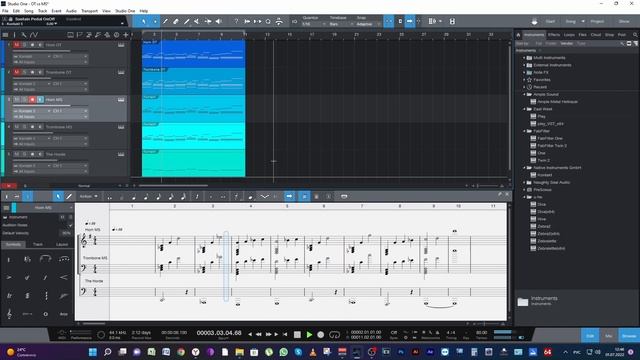The height and width of the screenshot is (360, 640).
Task: Switch to the Track tab in score editor
Action: click(x=38, y=244)
